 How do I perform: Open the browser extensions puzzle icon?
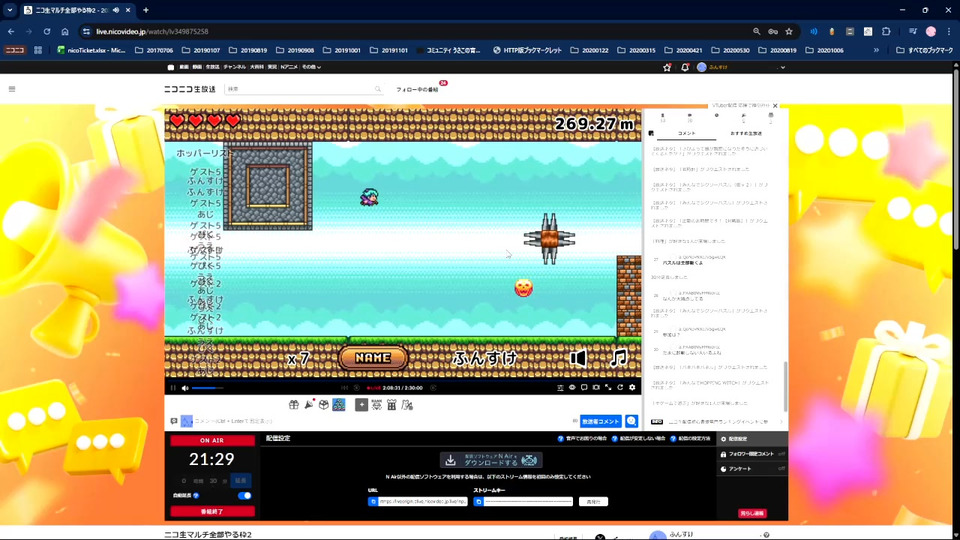[x=886, y=31]
